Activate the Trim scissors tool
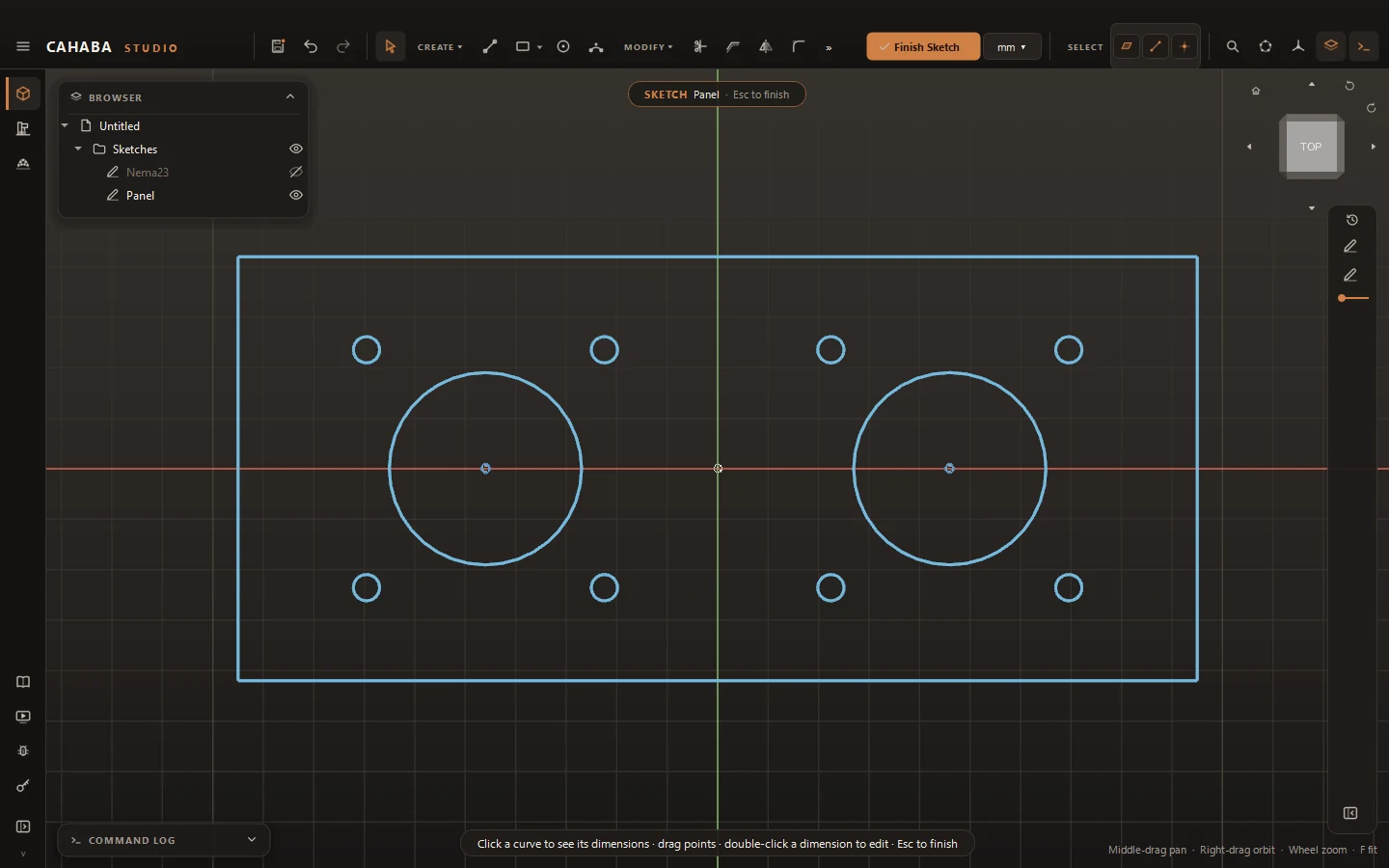This screenshot has height=868, width=1389. pos(700,46)
